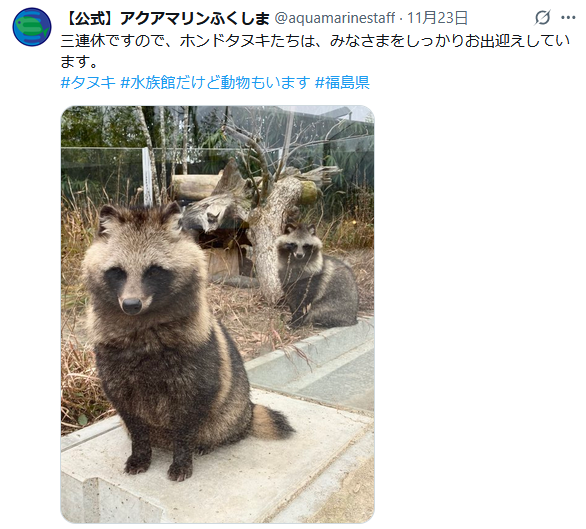586x529 pixels.
Task: Click the Grok explain-post icon
Action: (x=543, y=18)
